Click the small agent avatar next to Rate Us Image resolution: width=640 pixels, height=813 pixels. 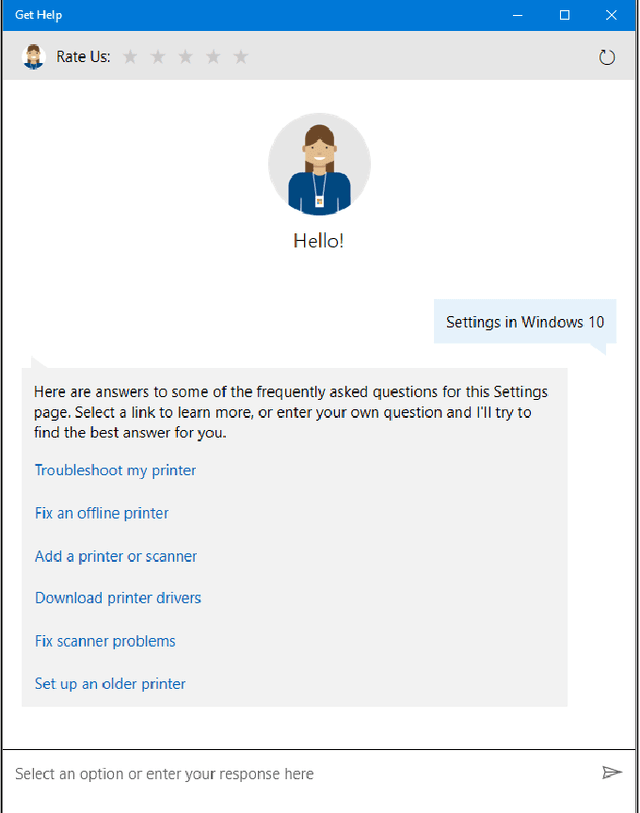pyautogui.click(x=33, y=56)
